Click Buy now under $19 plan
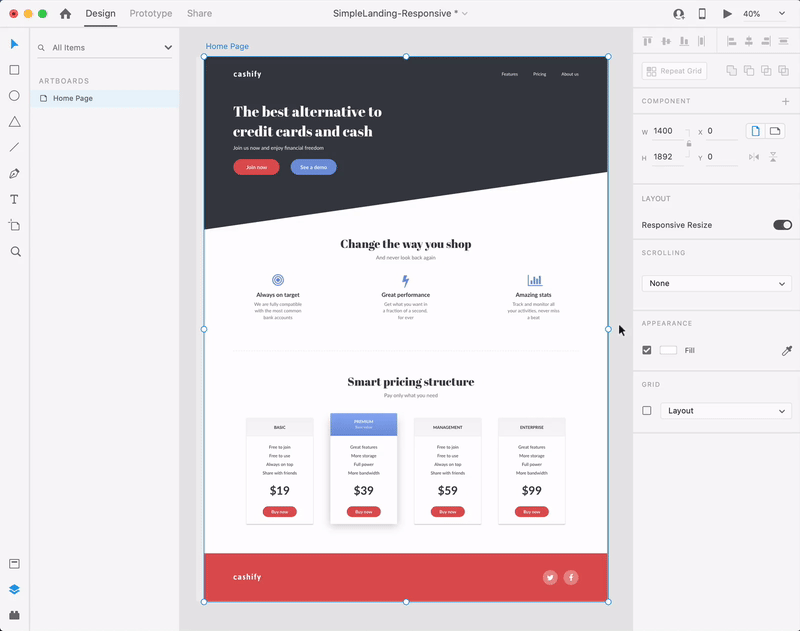This screenshot has height=631, width=800. click(280, 512)
